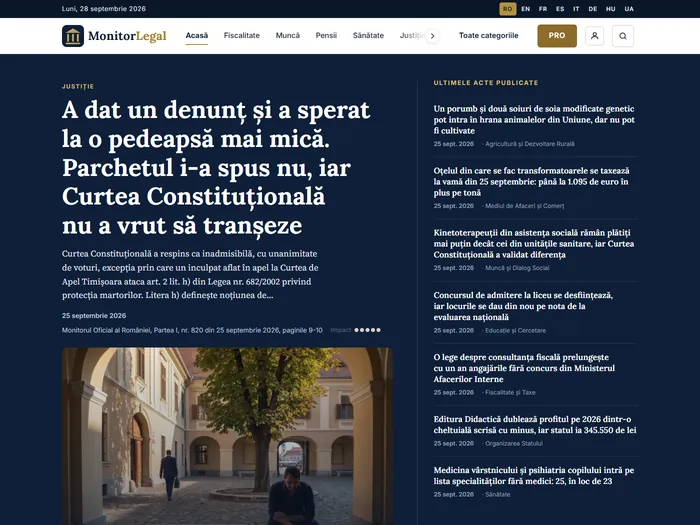Click the Monitorul Oficial nr. 820 reference
The width and height of the screenshot is (700, 525).
(192, 330)
